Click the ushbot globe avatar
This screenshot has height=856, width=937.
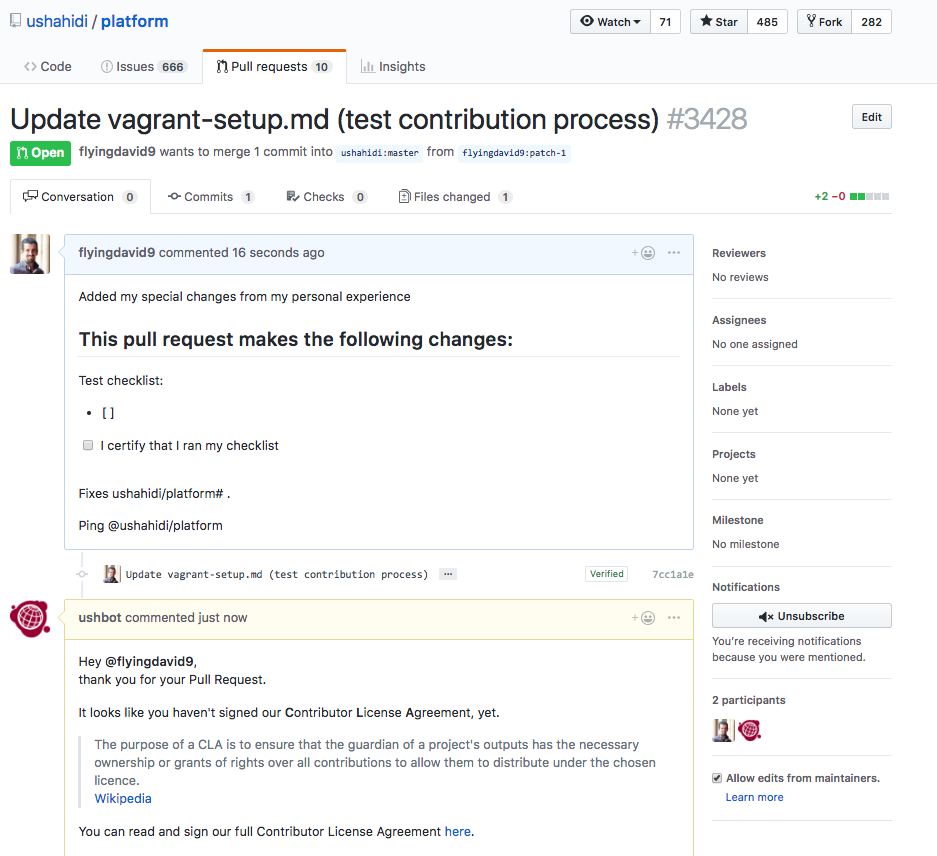[x=30, y=619]
